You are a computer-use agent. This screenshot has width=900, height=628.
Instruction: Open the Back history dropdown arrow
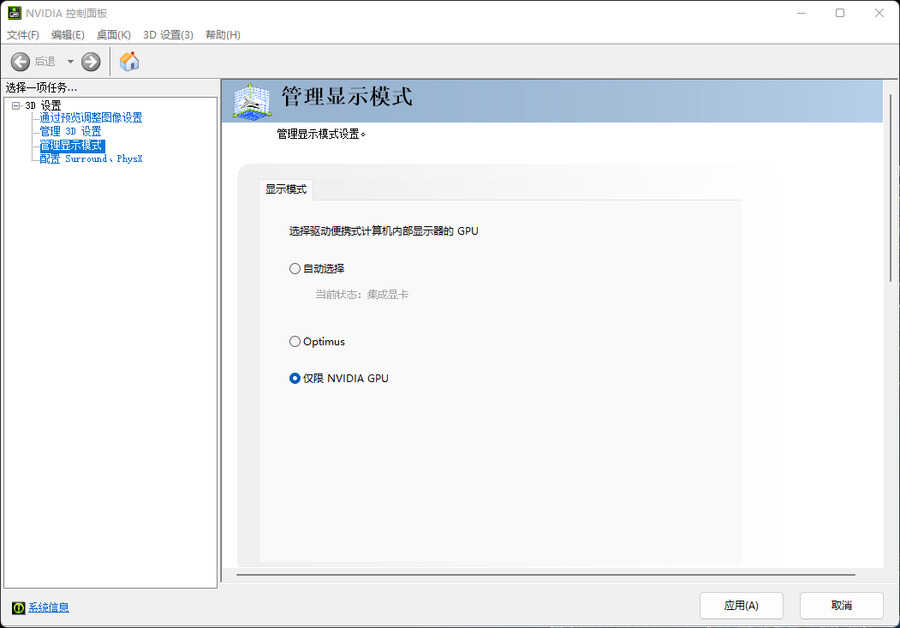(x=70, y=62)
